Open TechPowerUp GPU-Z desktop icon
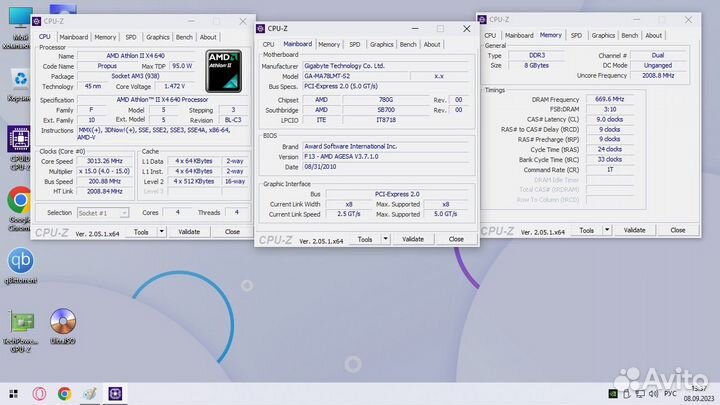720x405 pixels. pos(22,322)
